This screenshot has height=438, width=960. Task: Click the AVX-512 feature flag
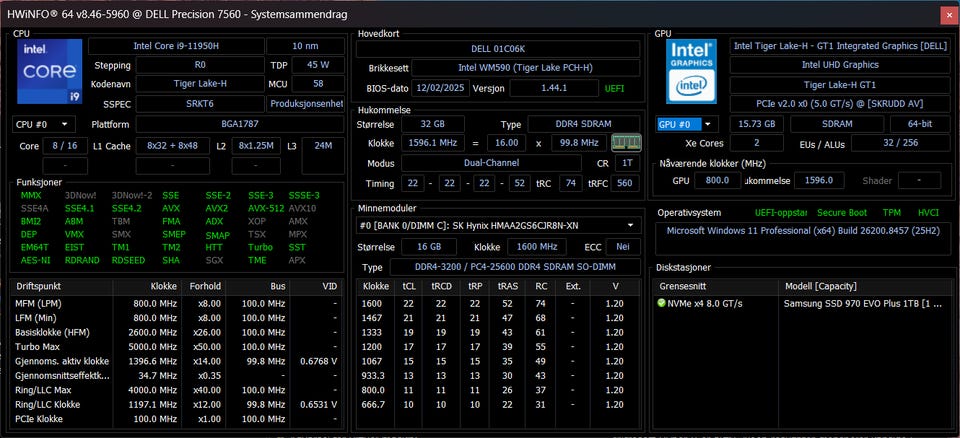pyautogui.click(x=266, y=208)
